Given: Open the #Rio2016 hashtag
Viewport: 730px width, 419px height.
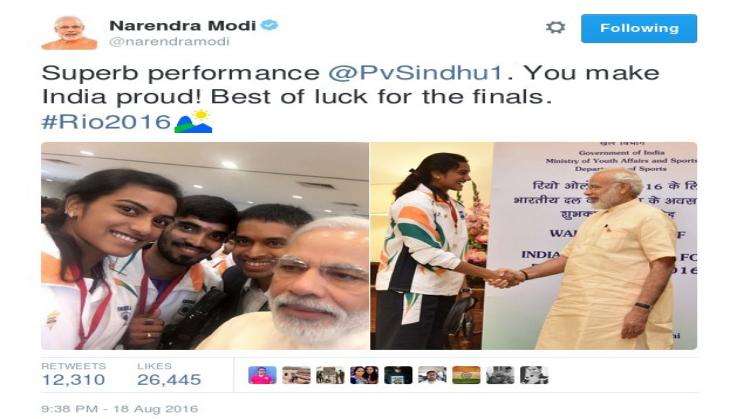Looking at the screenshot, I should 107,122.
